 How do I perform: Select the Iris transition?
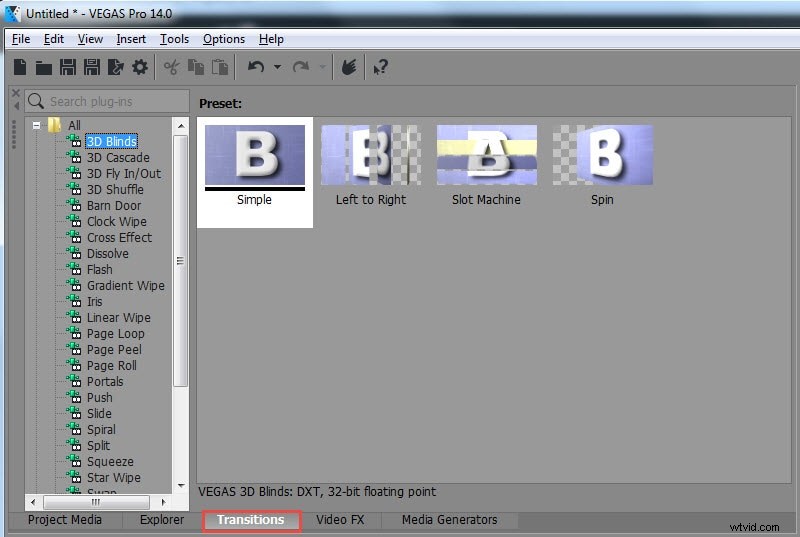pyautogui.click(x=94, y=301)
